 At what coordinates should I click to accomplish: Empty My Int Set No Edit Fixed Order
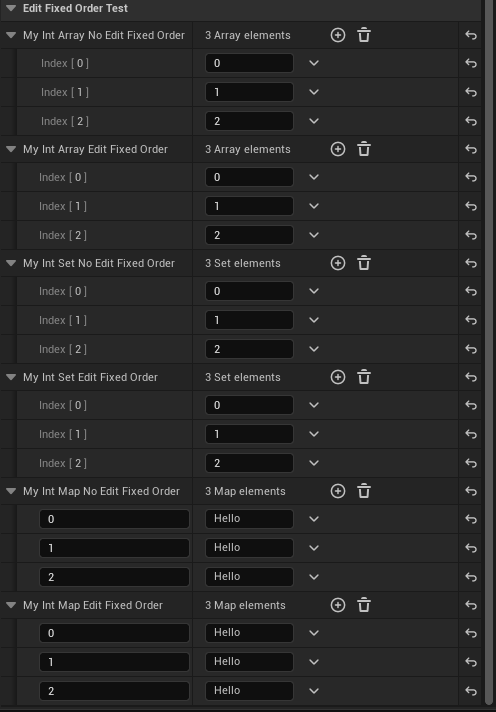click(364, 263)
